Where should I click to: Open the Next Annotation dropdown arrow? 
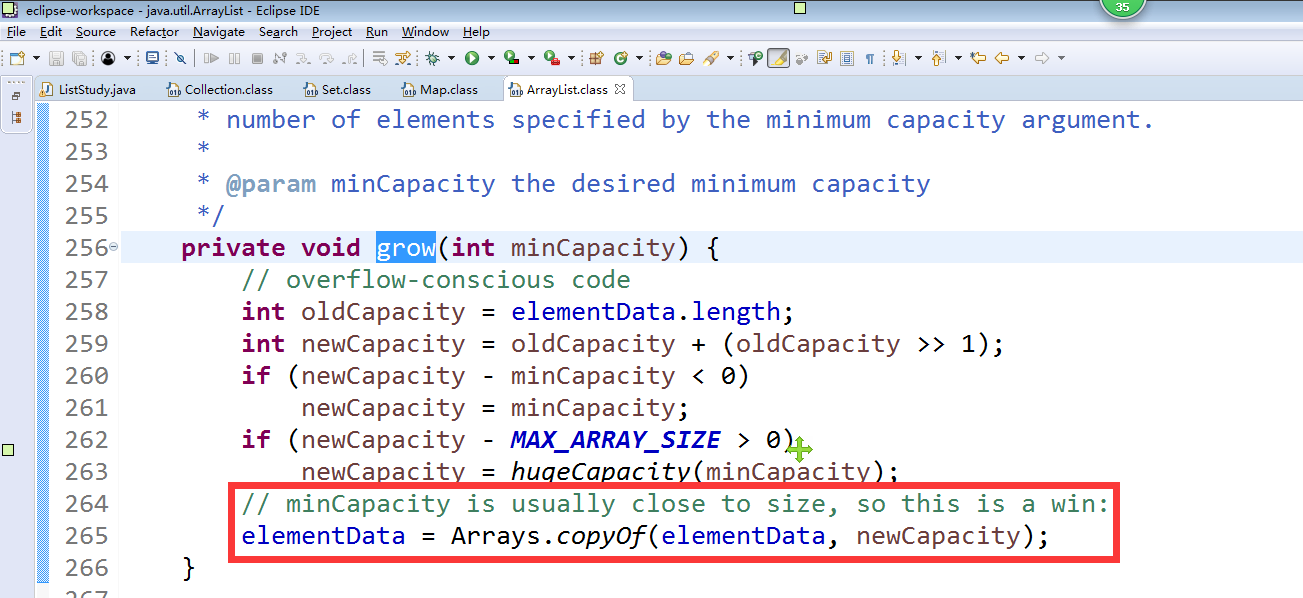[918, 58]
